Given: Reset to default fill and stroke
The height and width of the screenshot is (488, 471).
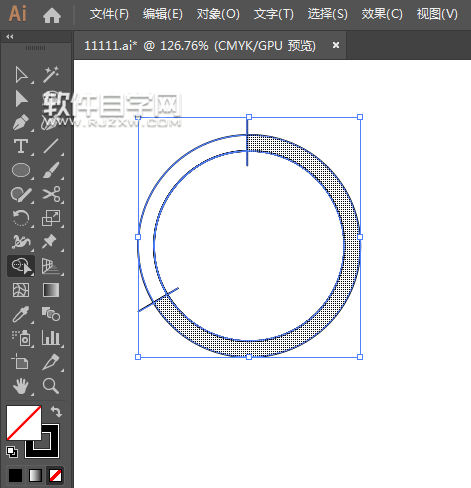Looking at the screenshot, I should (x=12, y=452).
